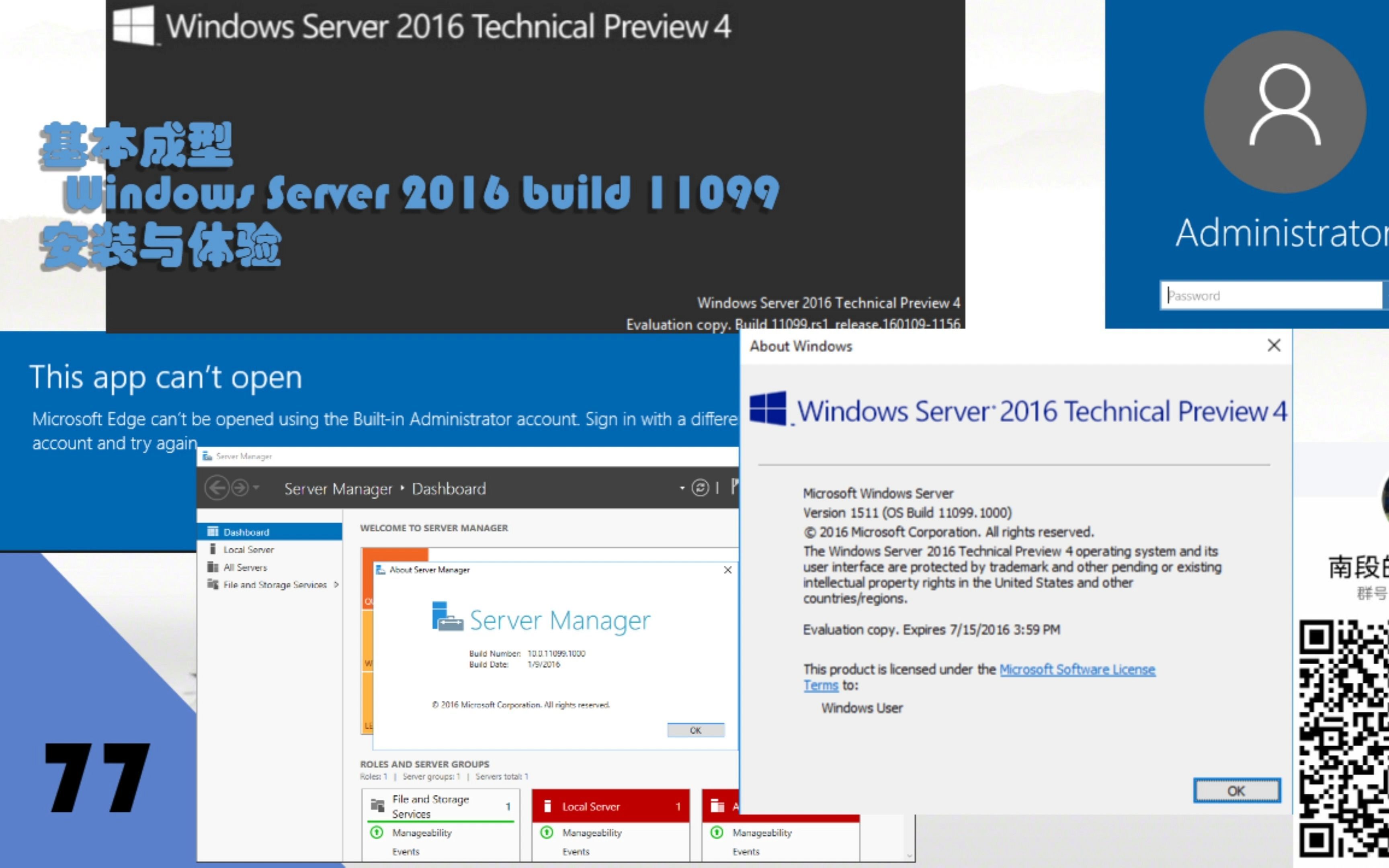Open the notifications flag in Server Manager
The height and width of the screenshot is (868, 1389).
[x=735, y=487]
